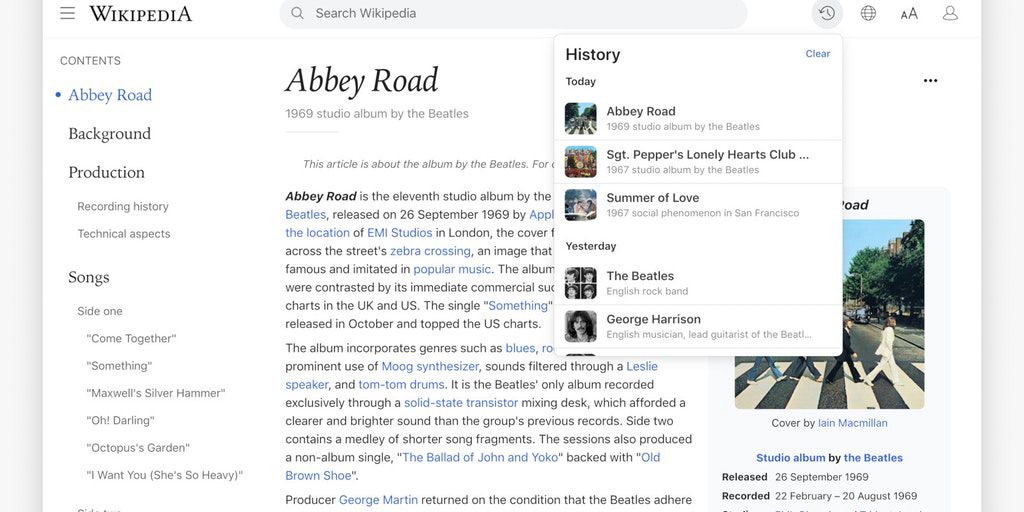Image resolution: width=1024 pixels, height=512 pixels.
Task: Open the hamburger menu icon
Action: [67, 13]
